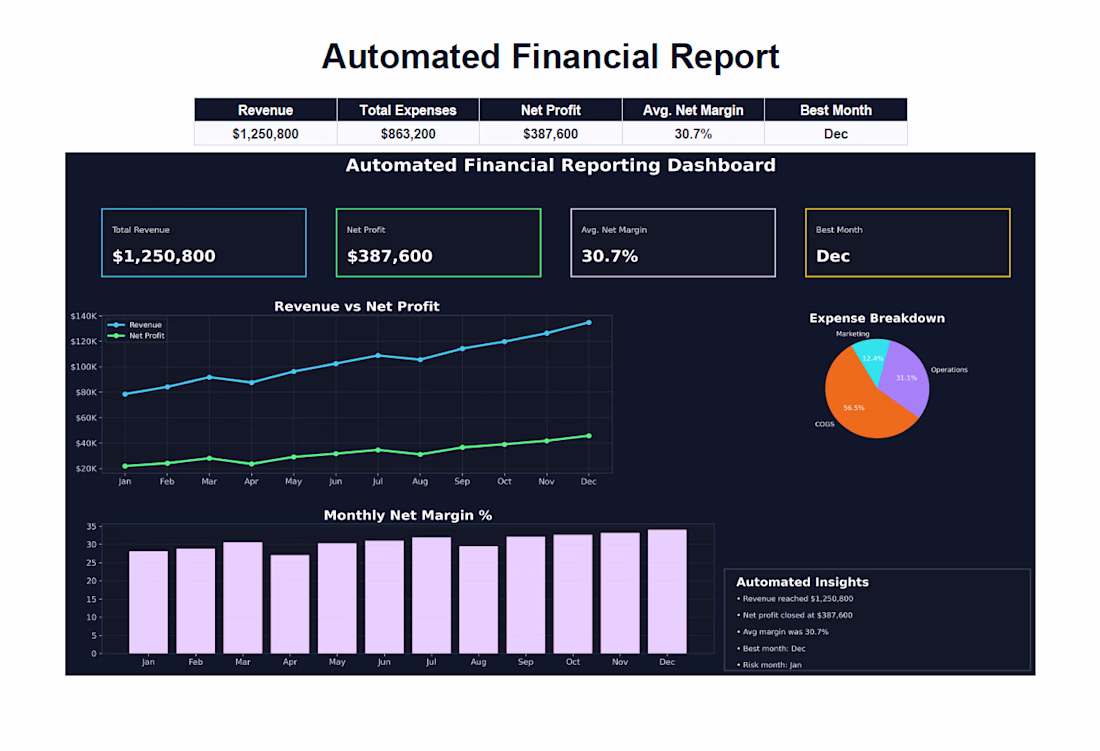Click the April revenue data point
This screenshot has height=751, width=1100.
point(252,383)
